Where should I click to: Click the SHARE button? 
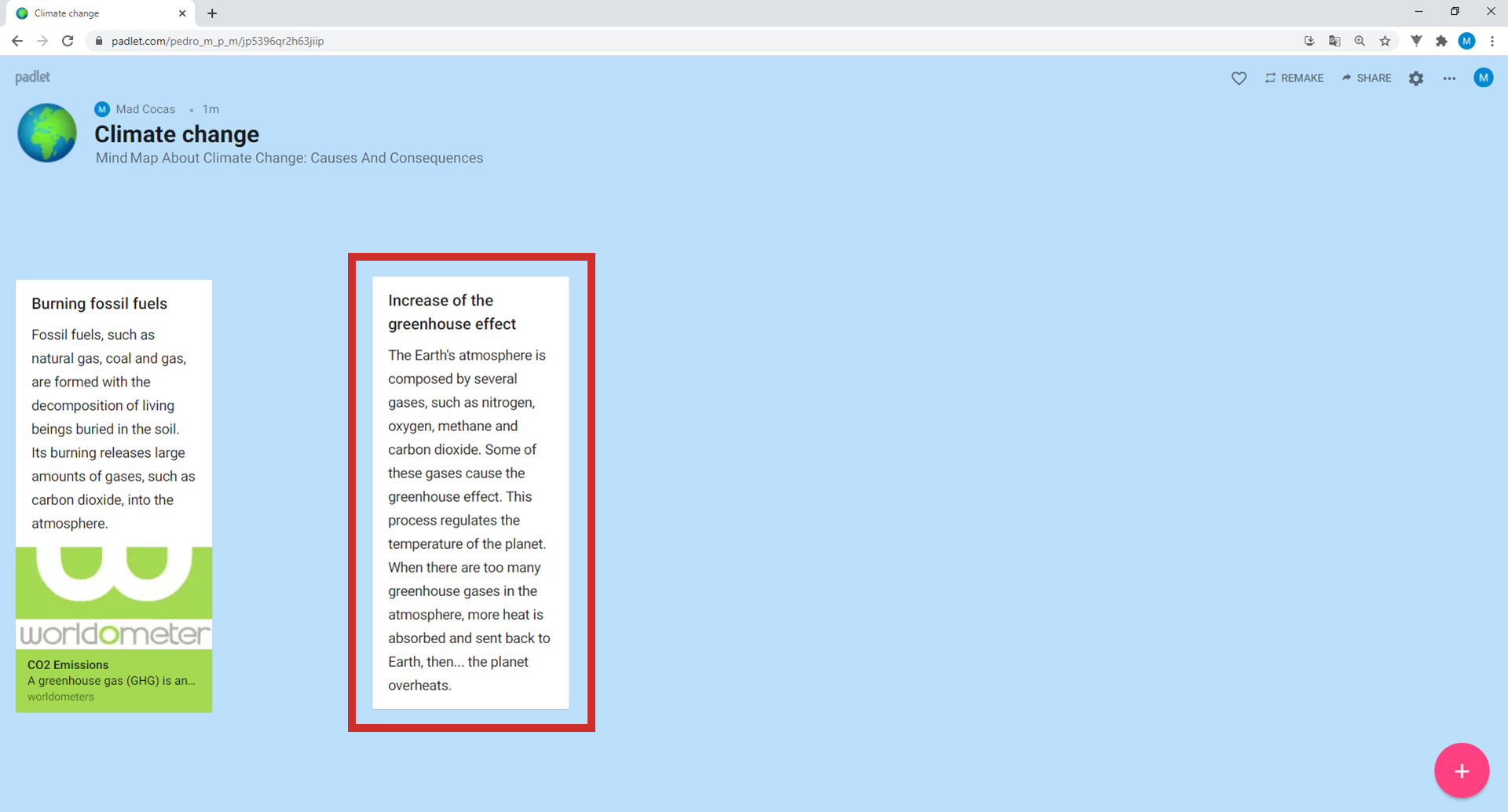coord(1367,78)
